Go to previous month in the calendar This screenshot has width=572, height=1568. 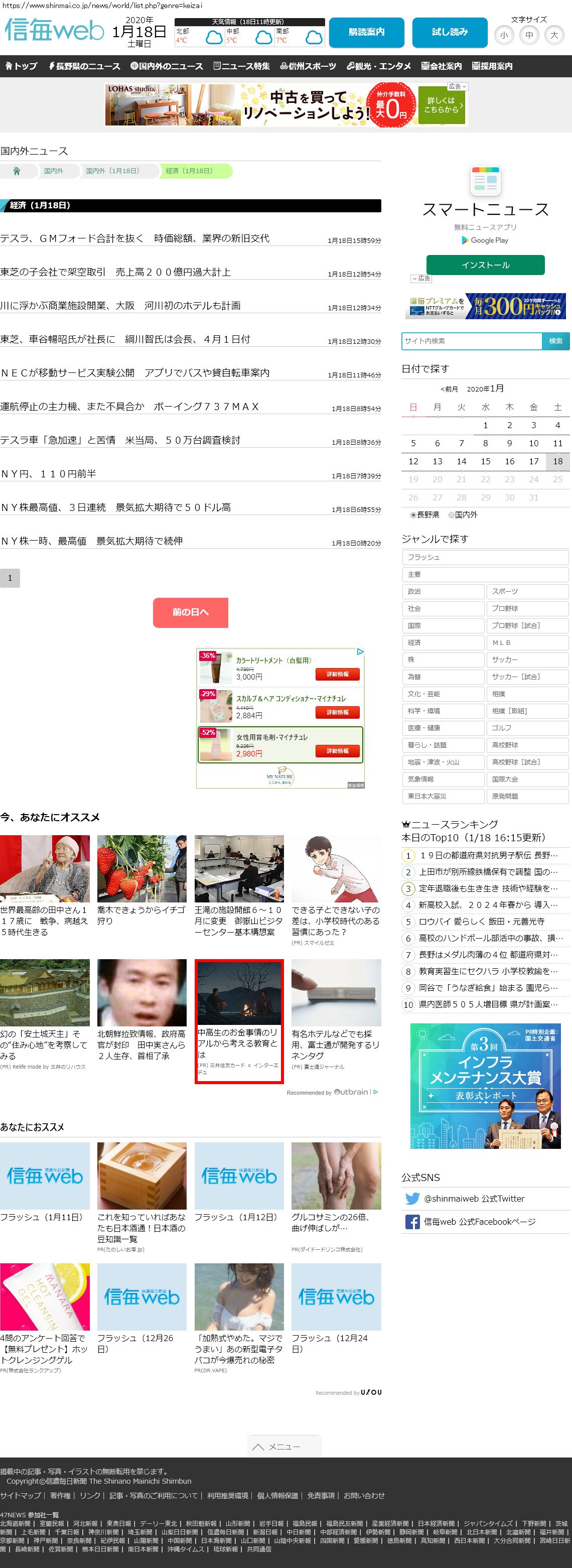[x=449, y=389]
